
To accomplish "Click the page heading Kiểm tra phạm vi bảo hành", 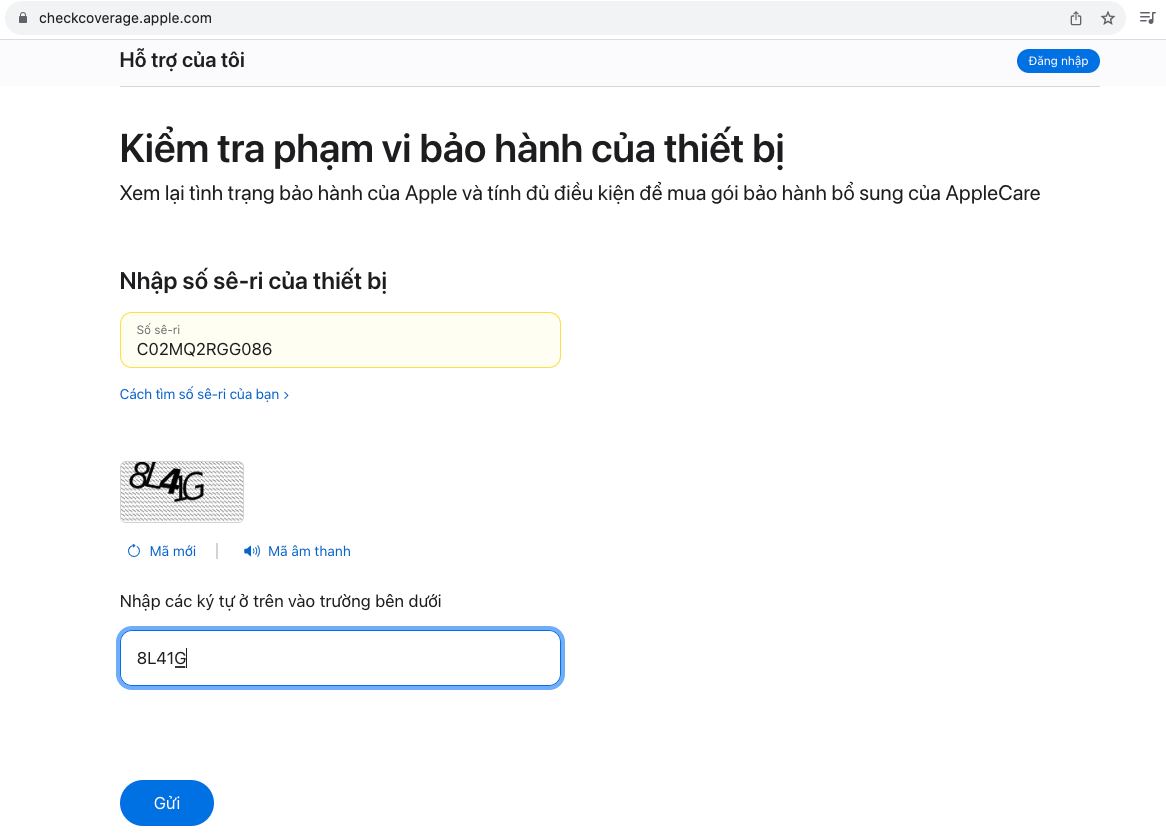I will 452,148.
